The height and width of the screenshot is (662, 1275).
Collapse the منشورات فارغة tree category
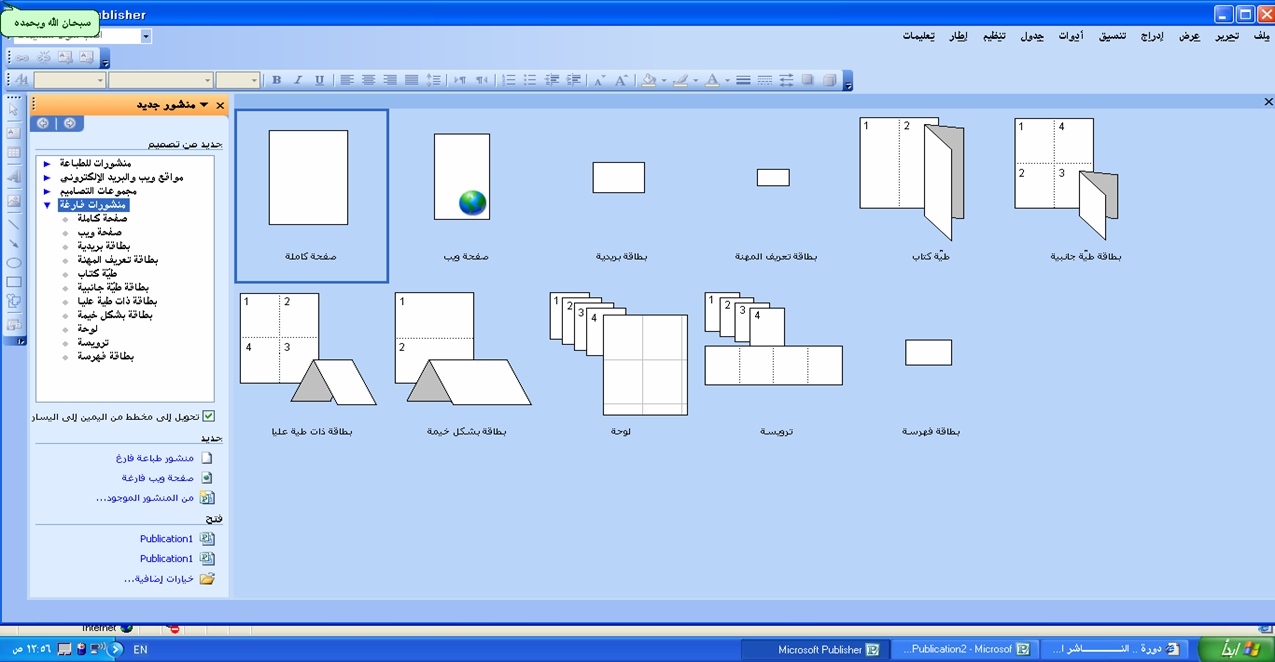(47, 205)
